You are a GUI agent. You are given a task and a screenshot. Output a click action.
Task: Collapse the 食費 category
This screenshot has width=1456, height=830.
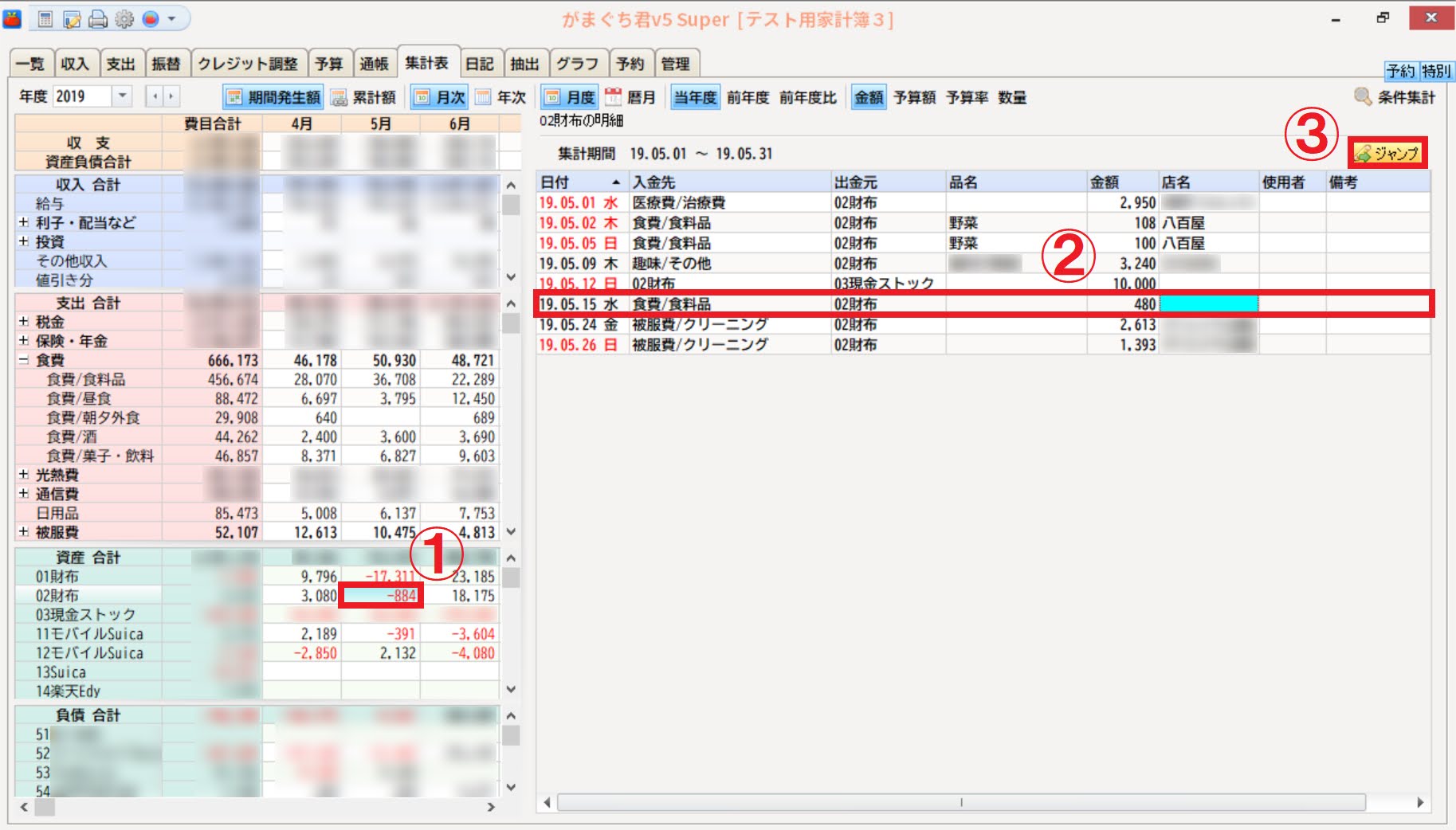[24, 360]
